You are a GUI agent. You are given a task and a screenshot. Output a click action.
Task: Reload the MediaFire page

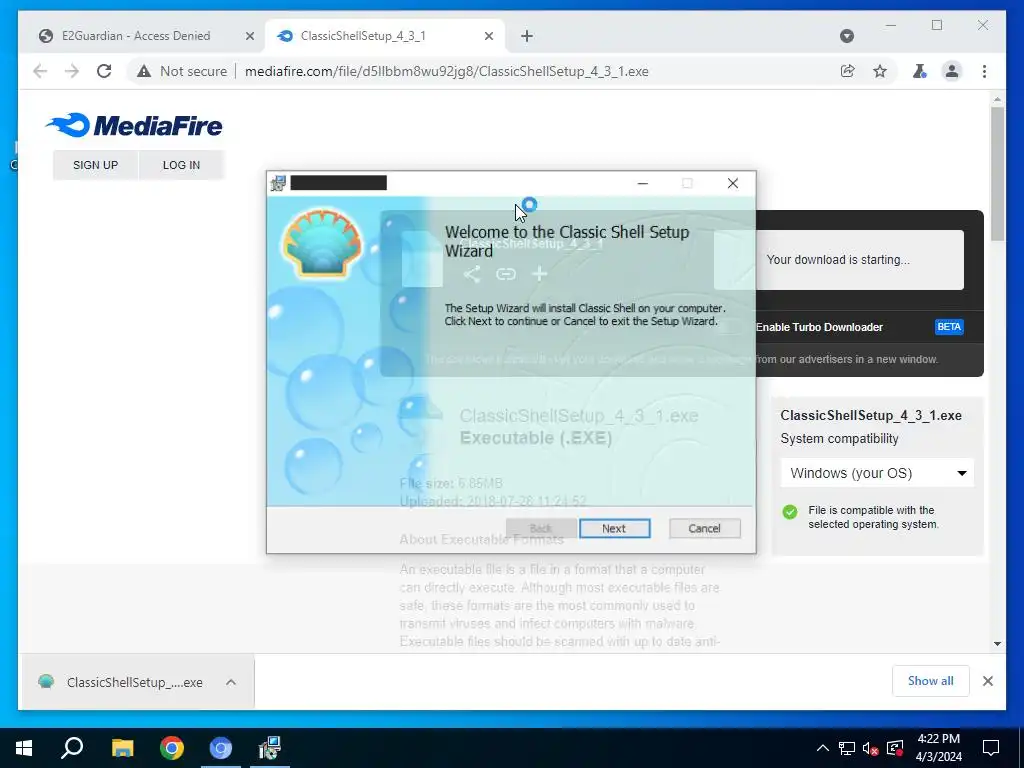coord(104,71)
